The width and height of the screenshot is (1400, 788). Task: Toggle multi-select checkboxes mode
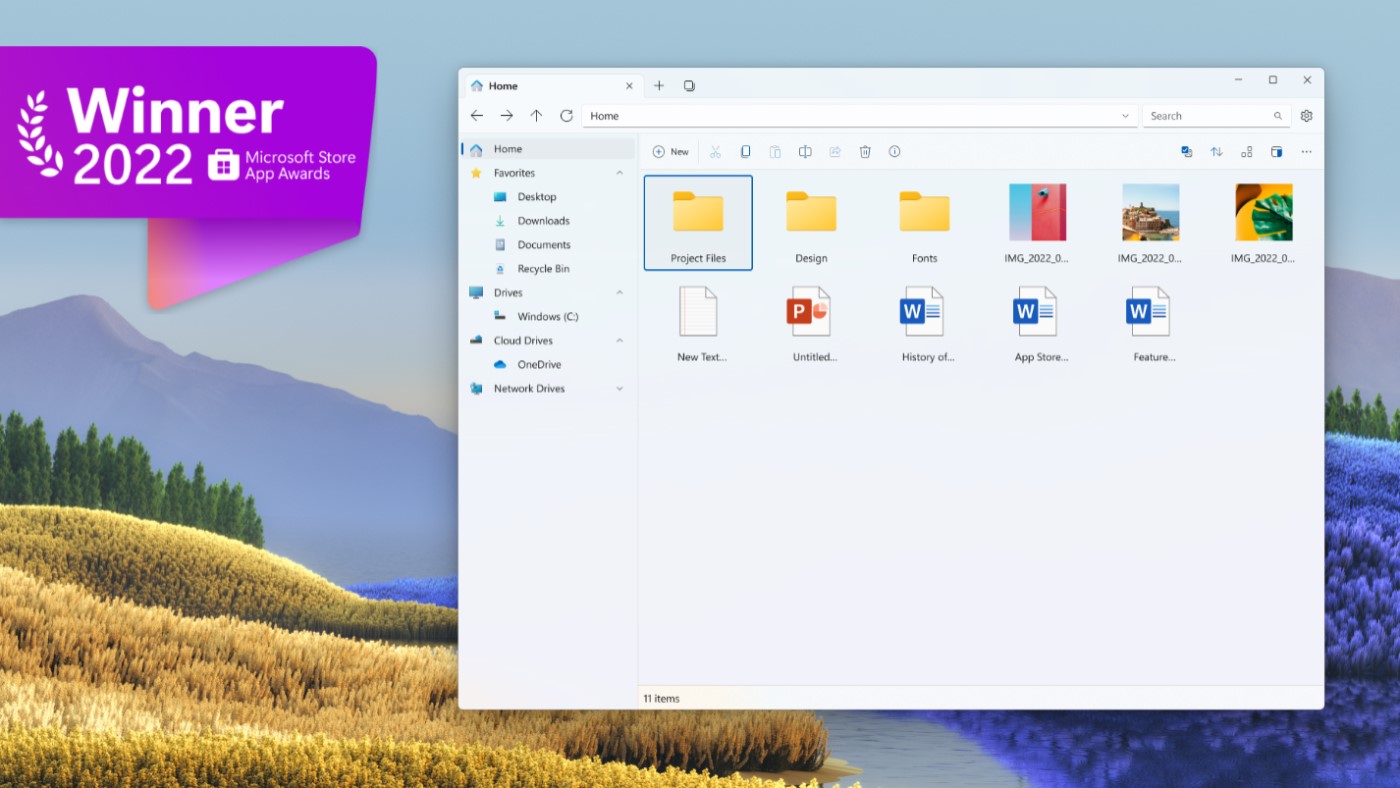tap(1186, 151)
